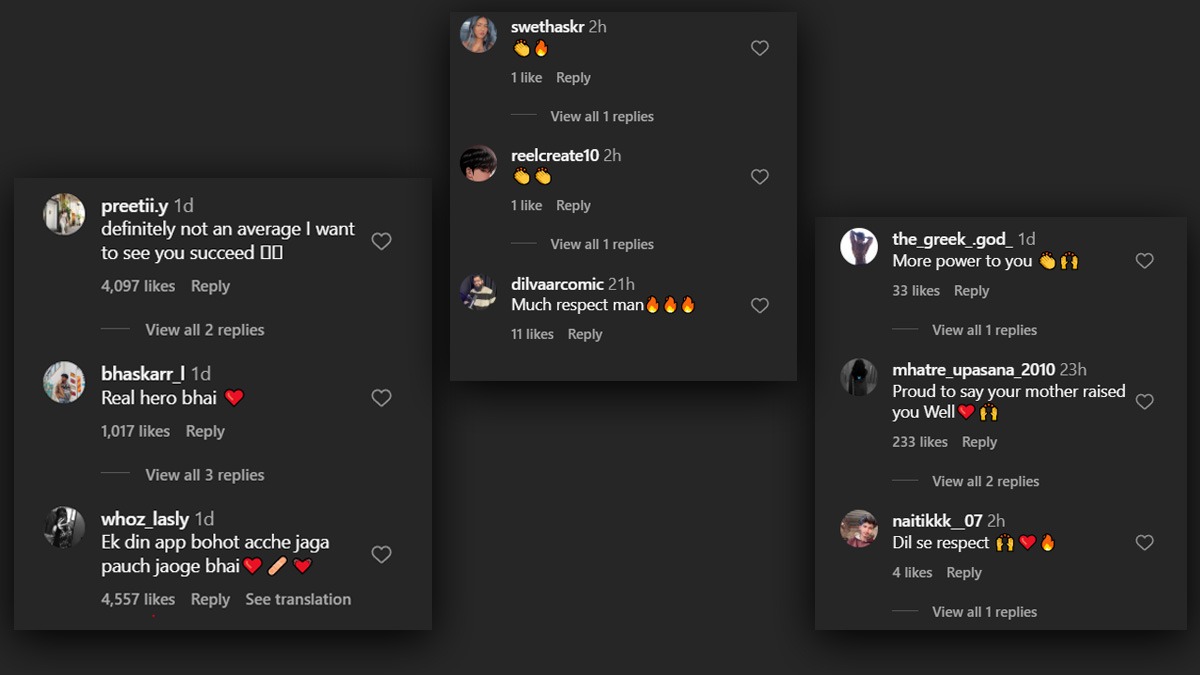Like whoz_lasly's comment
The height and width of the screenshot is (675, 1200).
[381, 554]
